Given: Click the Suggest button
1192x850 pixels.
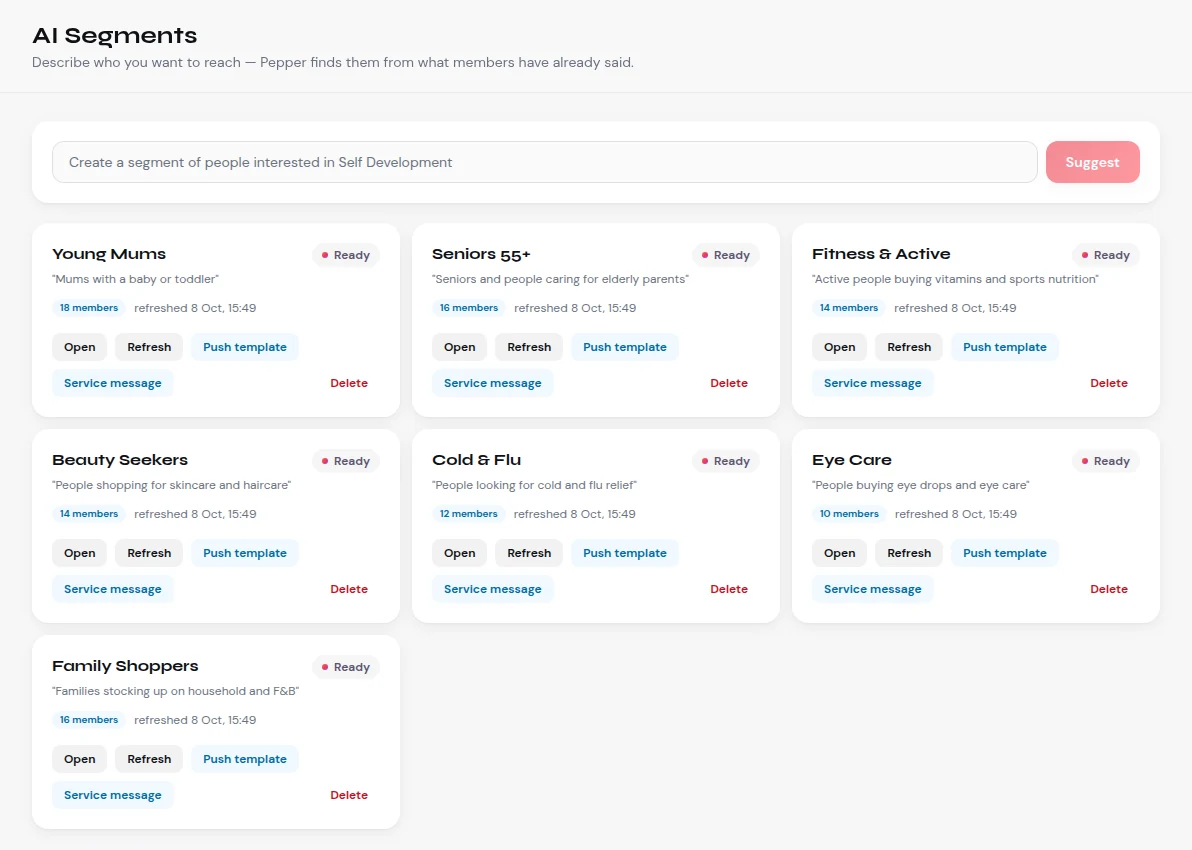Looking at the screenshot, I should pos(1092,162).
